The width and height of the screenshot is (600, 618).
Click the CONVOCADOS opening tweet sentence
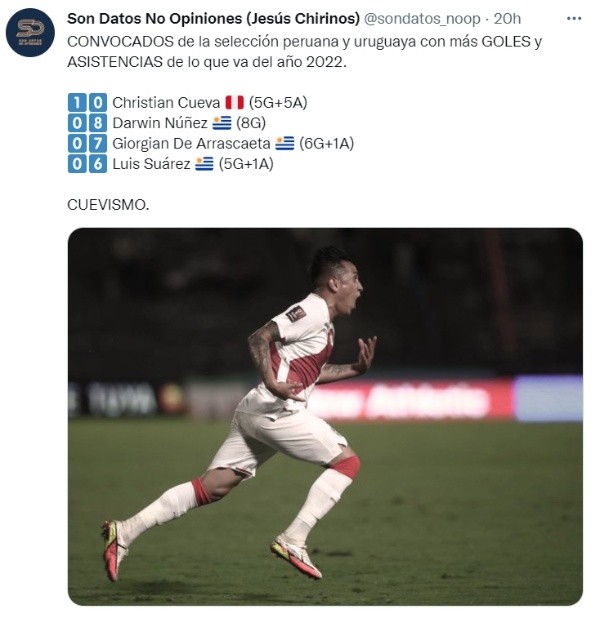(x=304, y=52)
